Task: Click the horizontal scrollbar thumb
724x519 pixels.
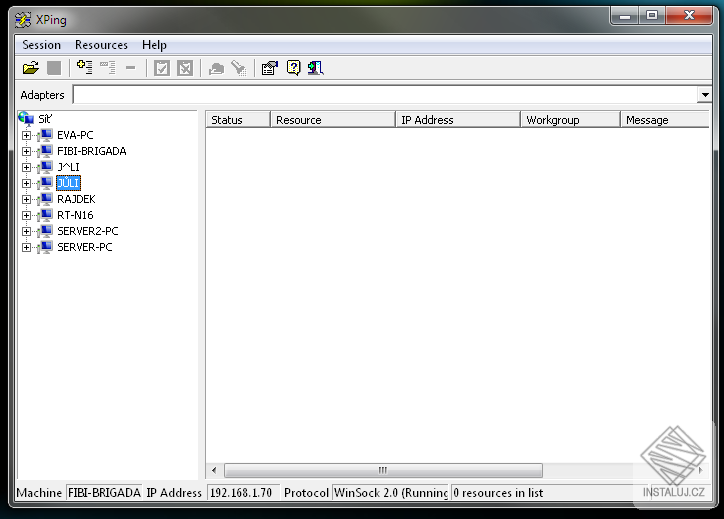Action: [383, 471]
